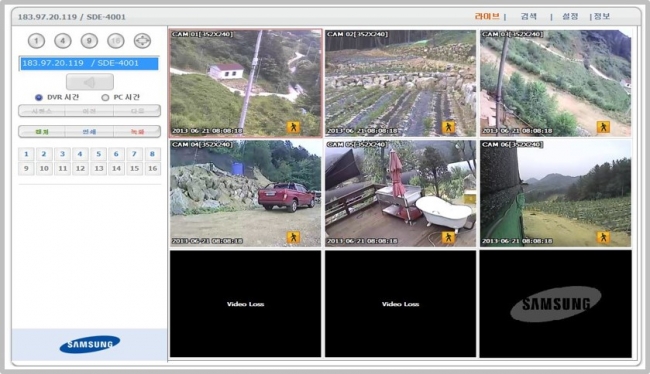The image size is (650, 374).
Task: Click channel 12 number button
Action: (x=80, y=168)
